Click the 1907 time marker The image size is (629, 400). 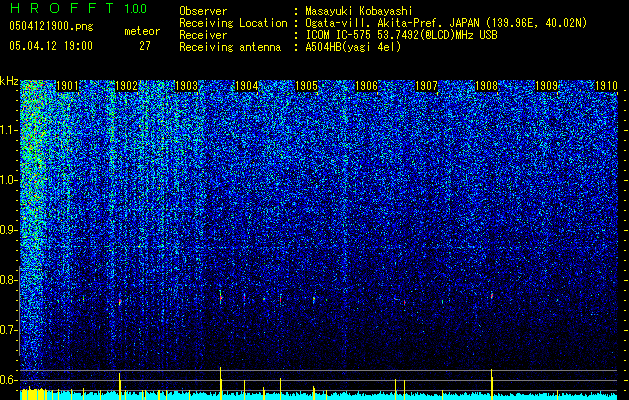pos(426,86)
